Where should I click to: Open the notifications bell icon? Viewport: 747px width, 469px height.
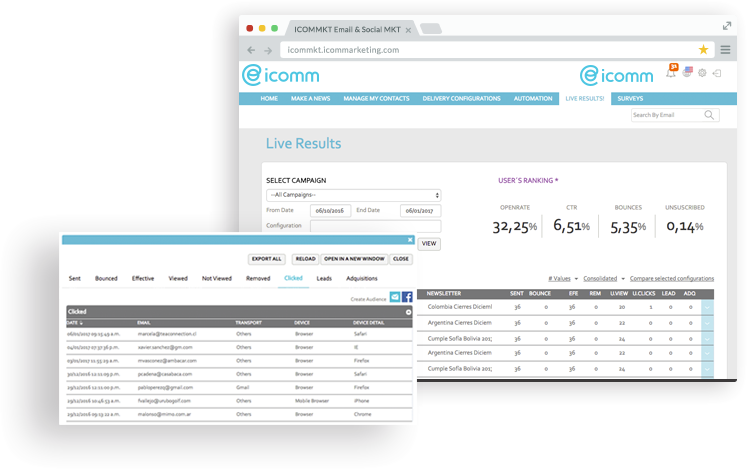pos(671,71)
